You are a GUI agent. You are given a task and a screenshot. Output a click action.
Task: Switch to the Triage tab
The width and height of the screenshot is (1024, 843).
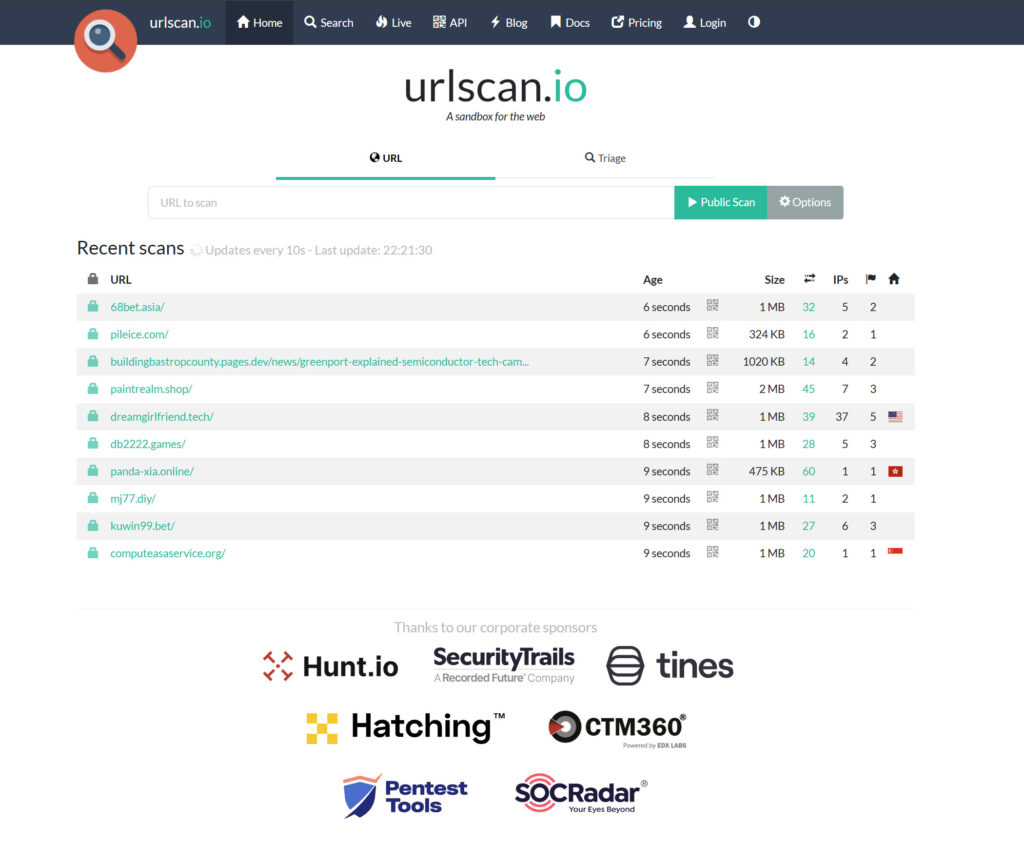tap(605, 159)
